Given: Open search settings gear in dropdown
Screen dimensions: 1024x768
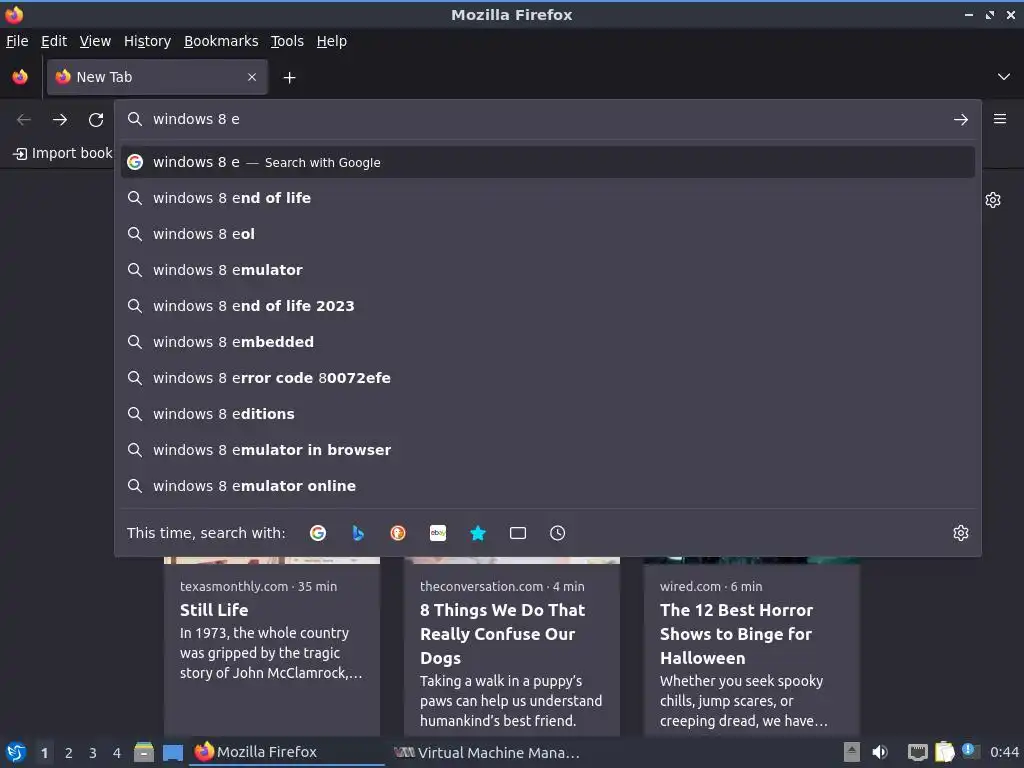Looking at the screenshot, I should click(x=961, y=533).
